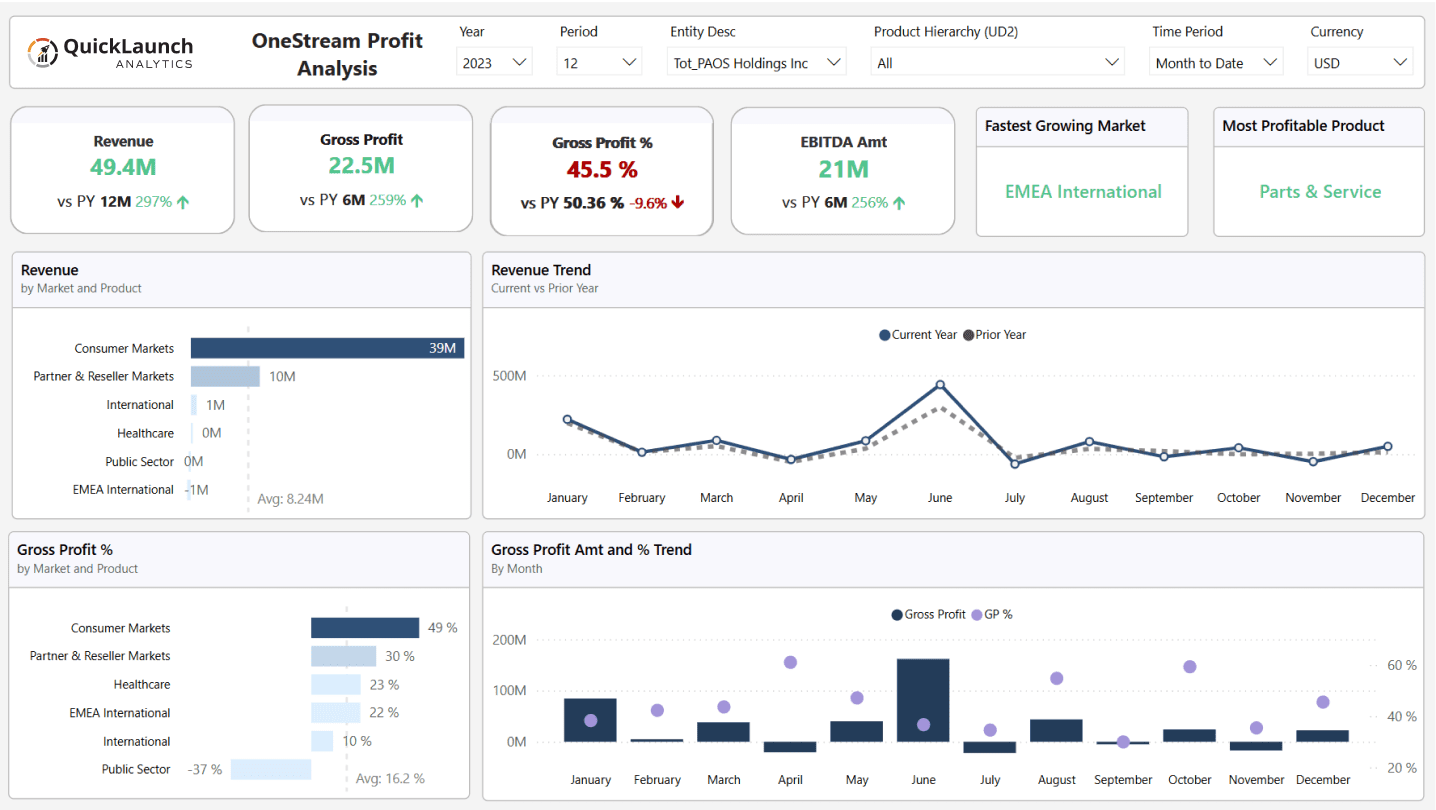Screen dimensions: 1436x810
Task: Click the green up arrow under Revenue
Action: click(183, 202)
